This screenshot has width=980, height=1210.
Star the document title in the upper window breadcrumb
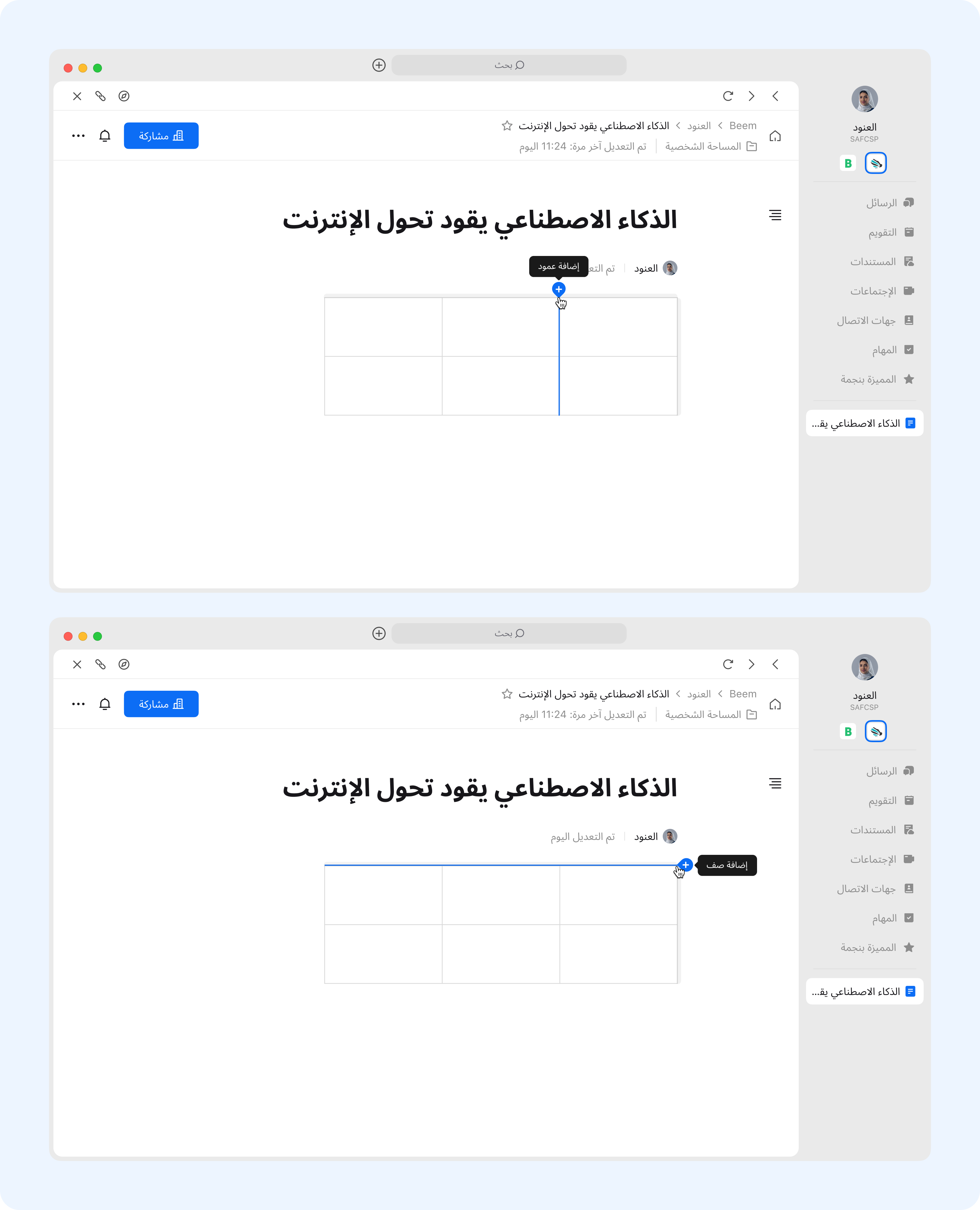point(507,126)
